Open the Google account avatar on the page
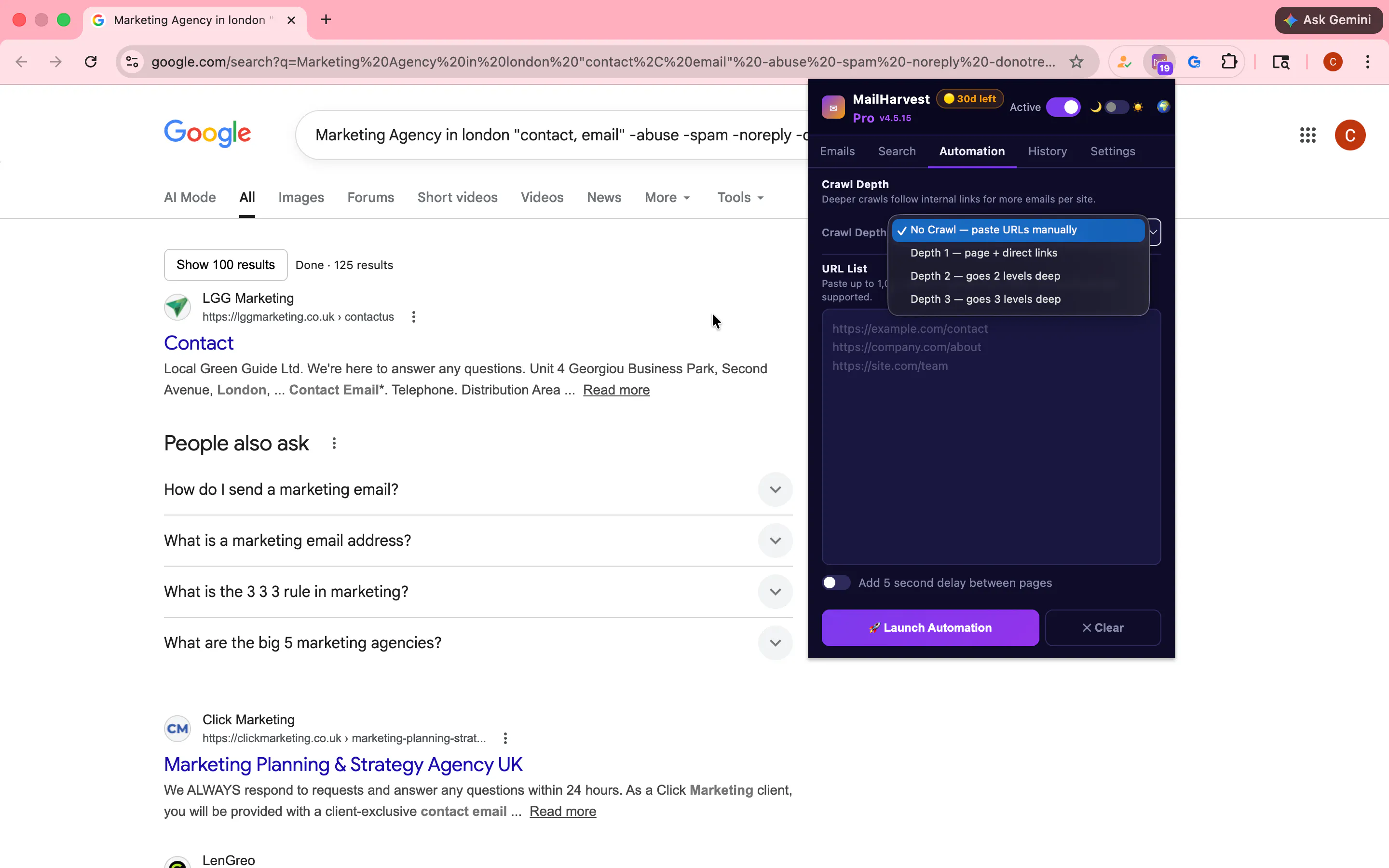This screenshot has height=868, width=1389. pyautogui.click(x=1350, y=136)
